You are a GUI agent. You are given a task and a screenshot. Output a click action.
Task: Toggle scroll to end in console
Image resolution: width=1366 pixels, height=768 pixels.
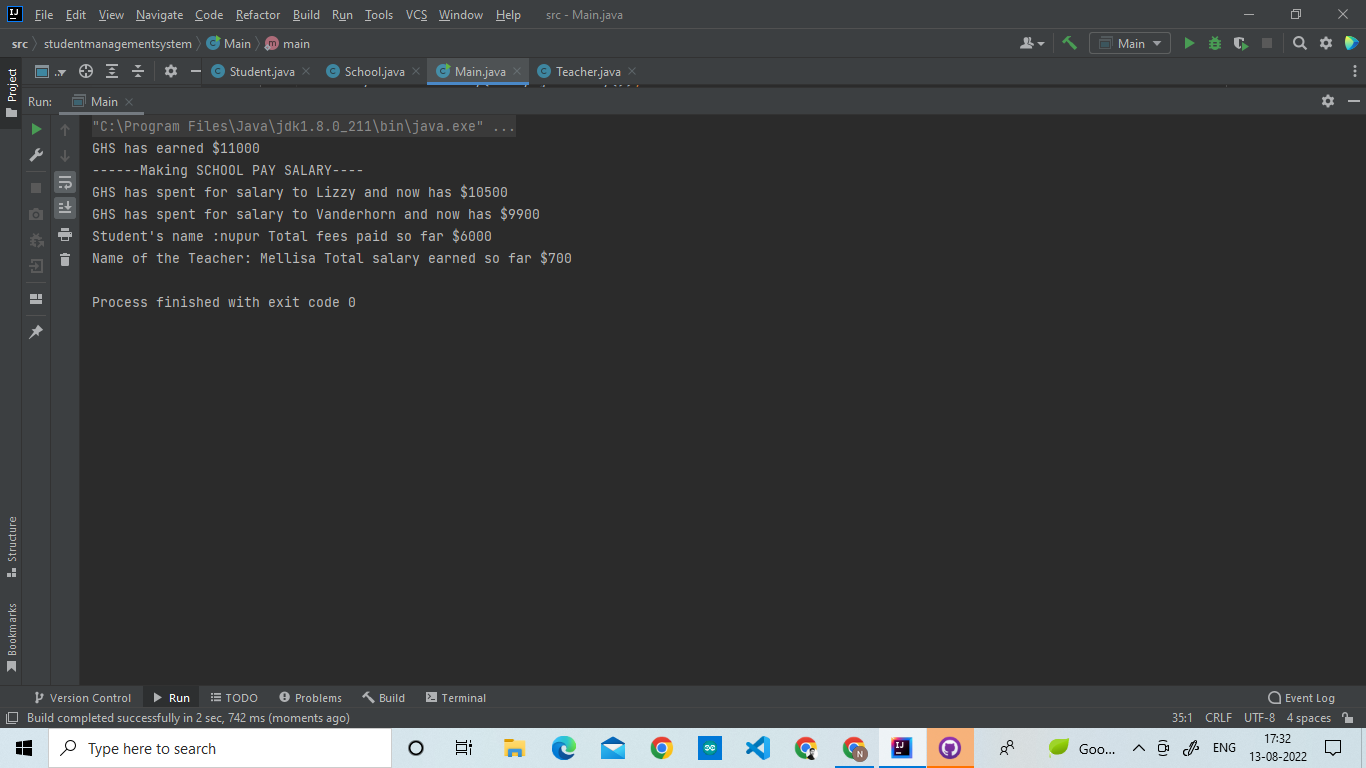(64, 208)
